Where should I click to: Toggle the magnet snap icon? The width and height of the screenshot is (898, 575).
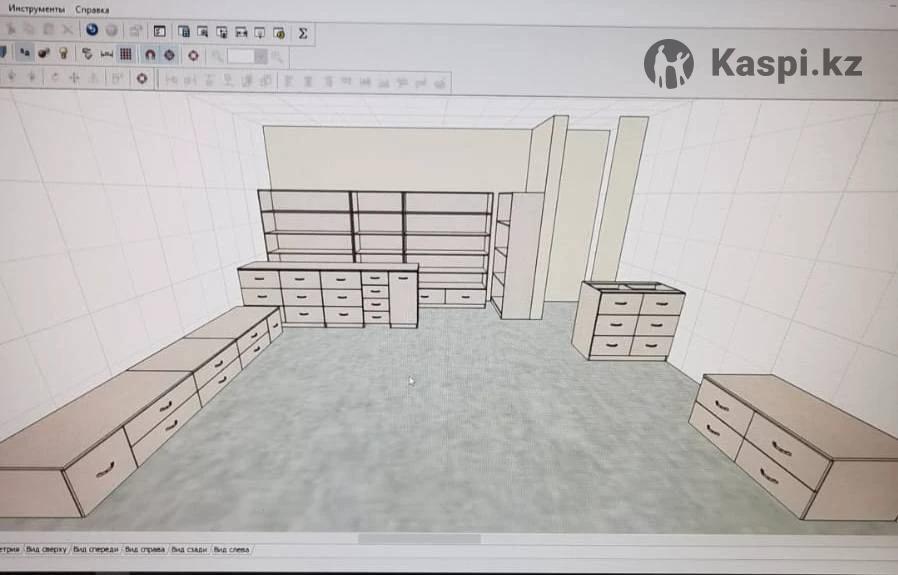150,55
